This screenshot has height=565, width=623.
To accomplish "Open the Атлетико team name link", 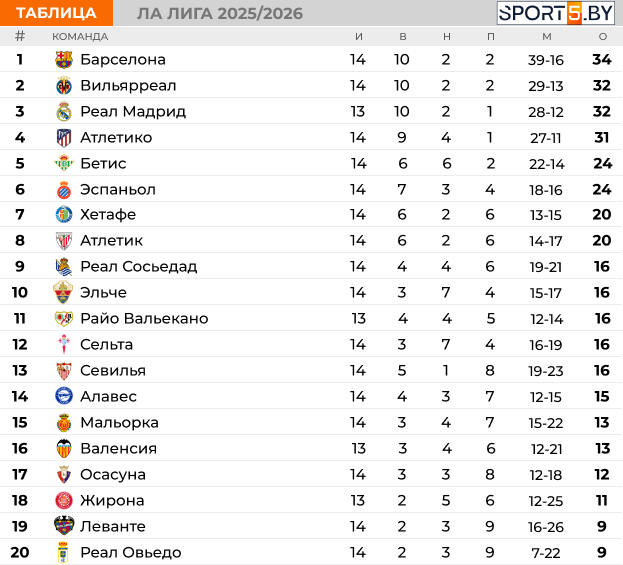I will (x=116, y=138).
